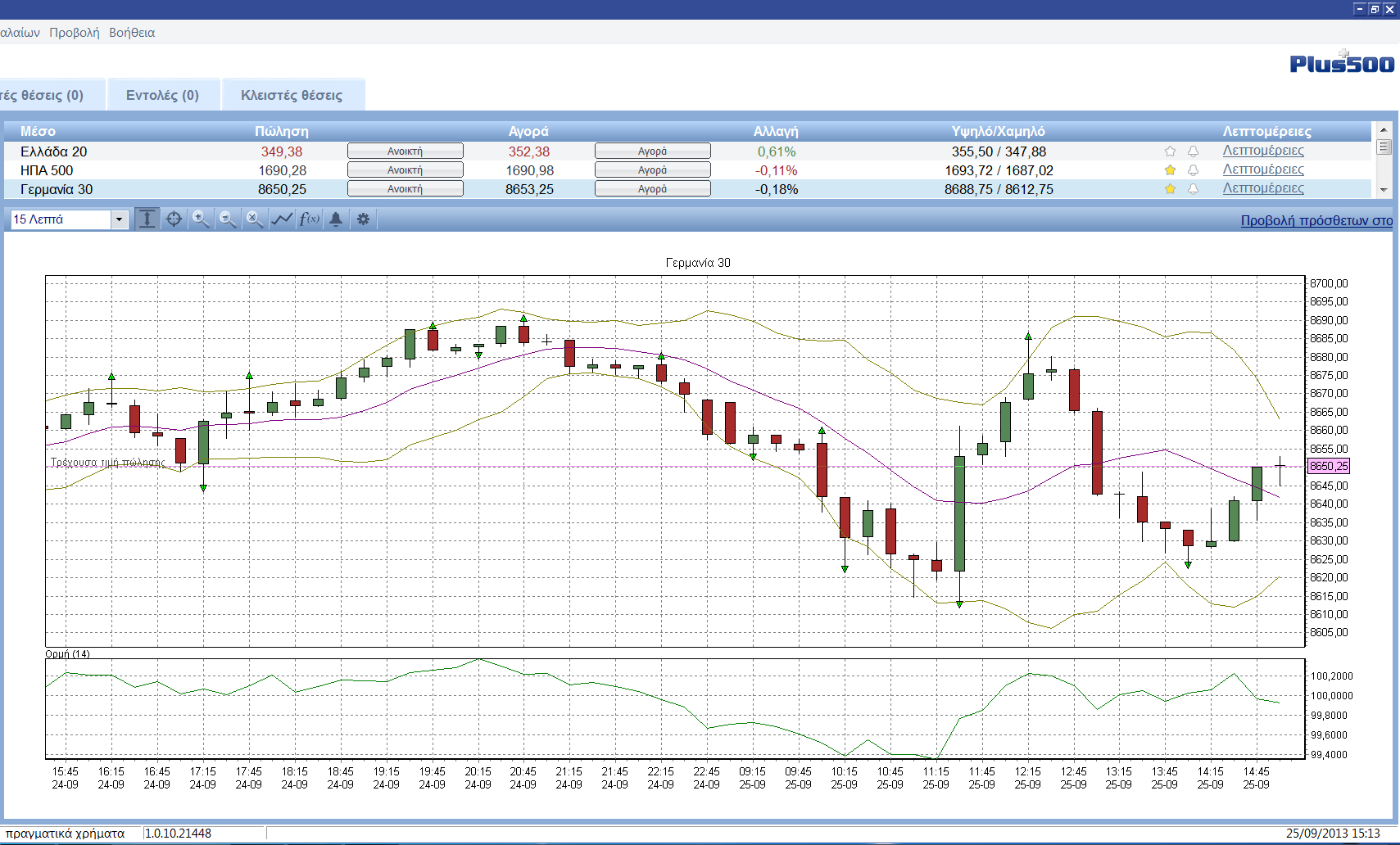
Task: Click the Γερμανία 30 chart title
Action: click(x=698, y=263)
